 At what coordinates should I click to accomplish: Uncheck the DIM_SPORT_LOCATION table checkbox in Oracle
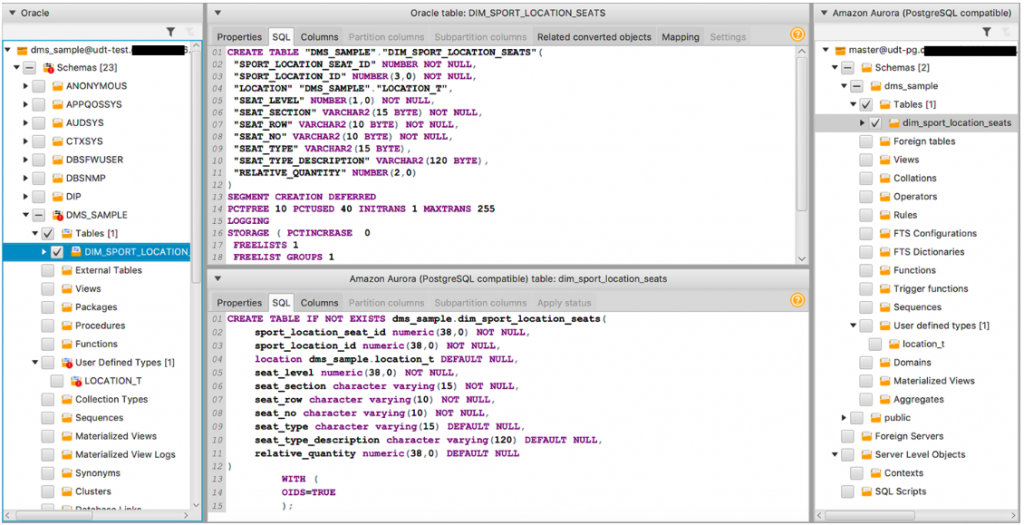(x=57, y=251)
